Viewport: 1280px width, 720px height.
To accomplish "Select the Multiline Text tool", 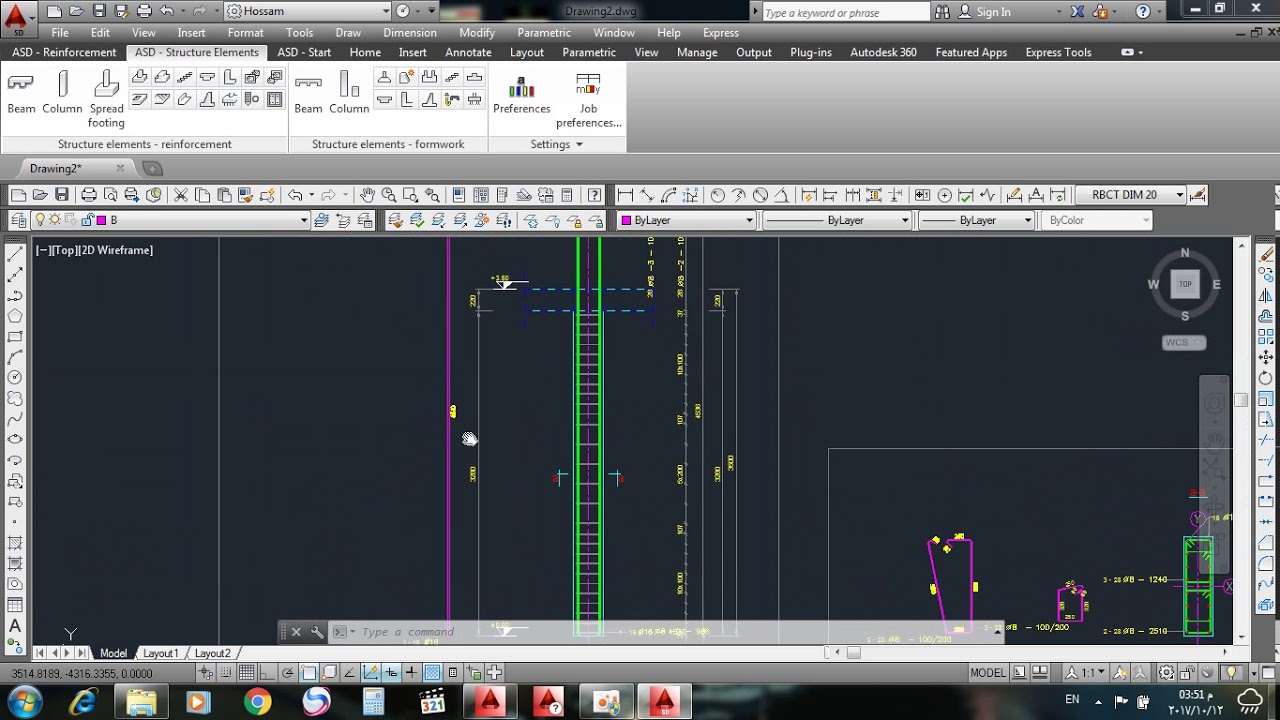I will tap(15, 626).
